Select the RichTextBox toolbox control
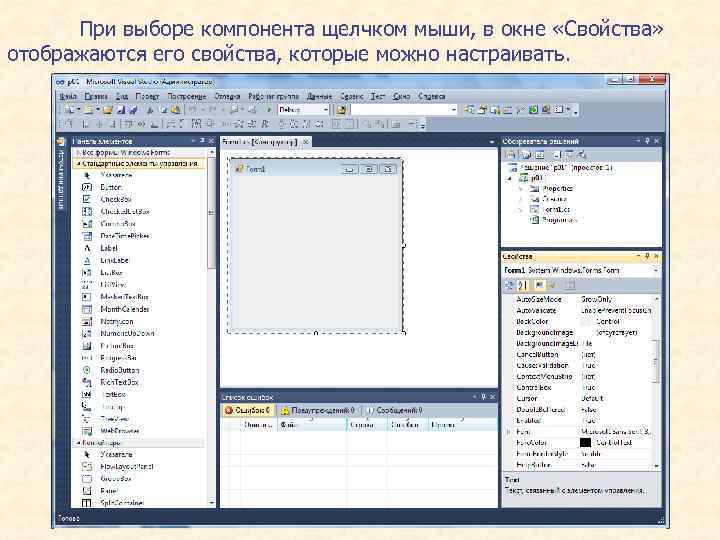This screenshot has width=720, height=540. point(119,382)
